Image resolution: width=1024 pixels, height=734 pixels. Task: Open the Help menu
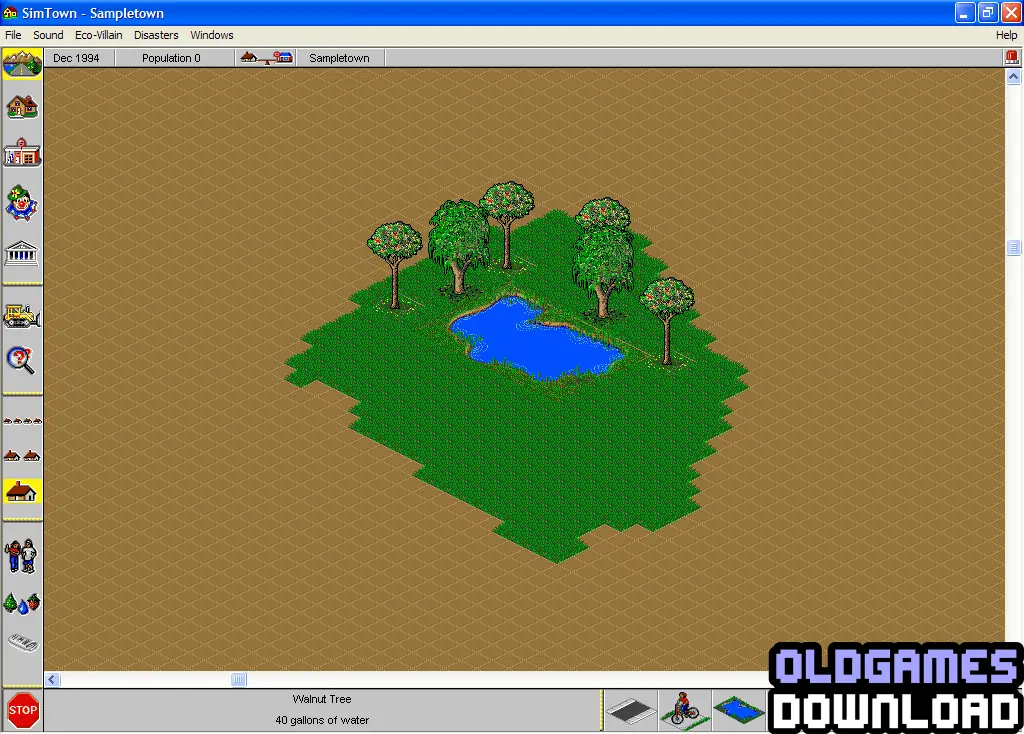point(1006,35)
